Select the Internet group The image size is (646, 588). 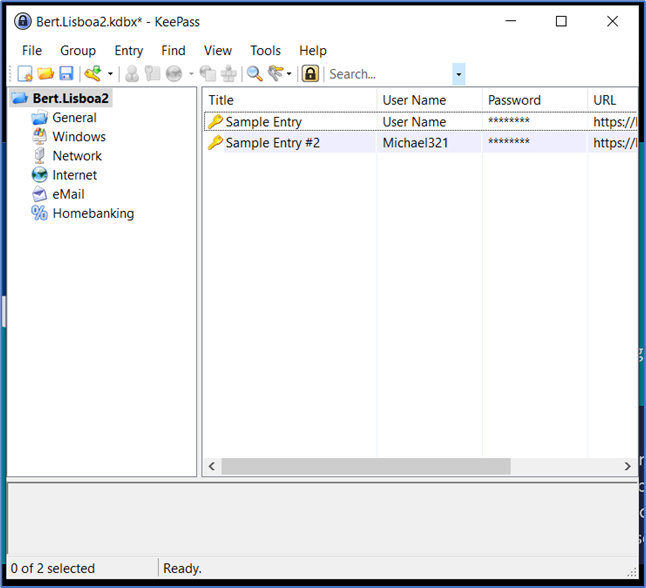(75, 175)
